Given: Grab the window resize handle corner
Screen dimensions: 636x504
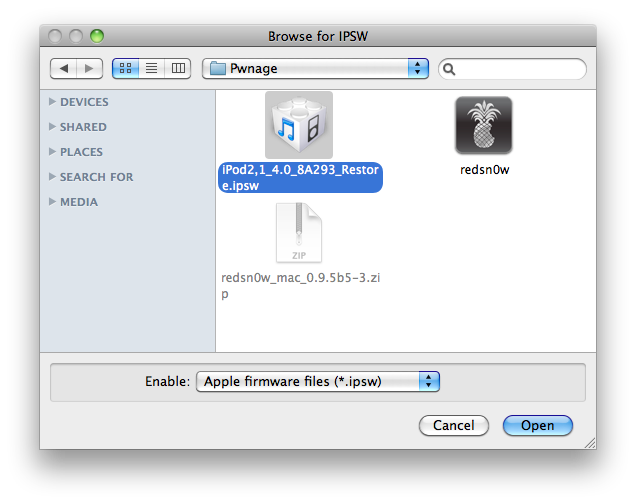Looking at the screenshot, I should tap(590, 443).
